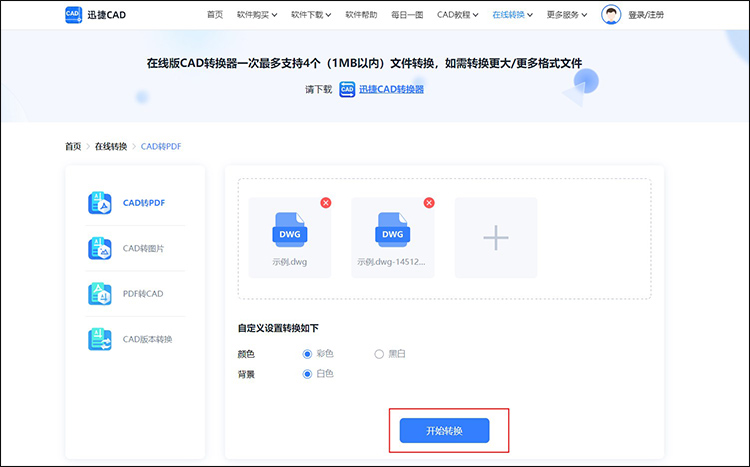This screenshot has width=750, height=467.
Task: Click the 背景 setting label
Action: (246, 374)
